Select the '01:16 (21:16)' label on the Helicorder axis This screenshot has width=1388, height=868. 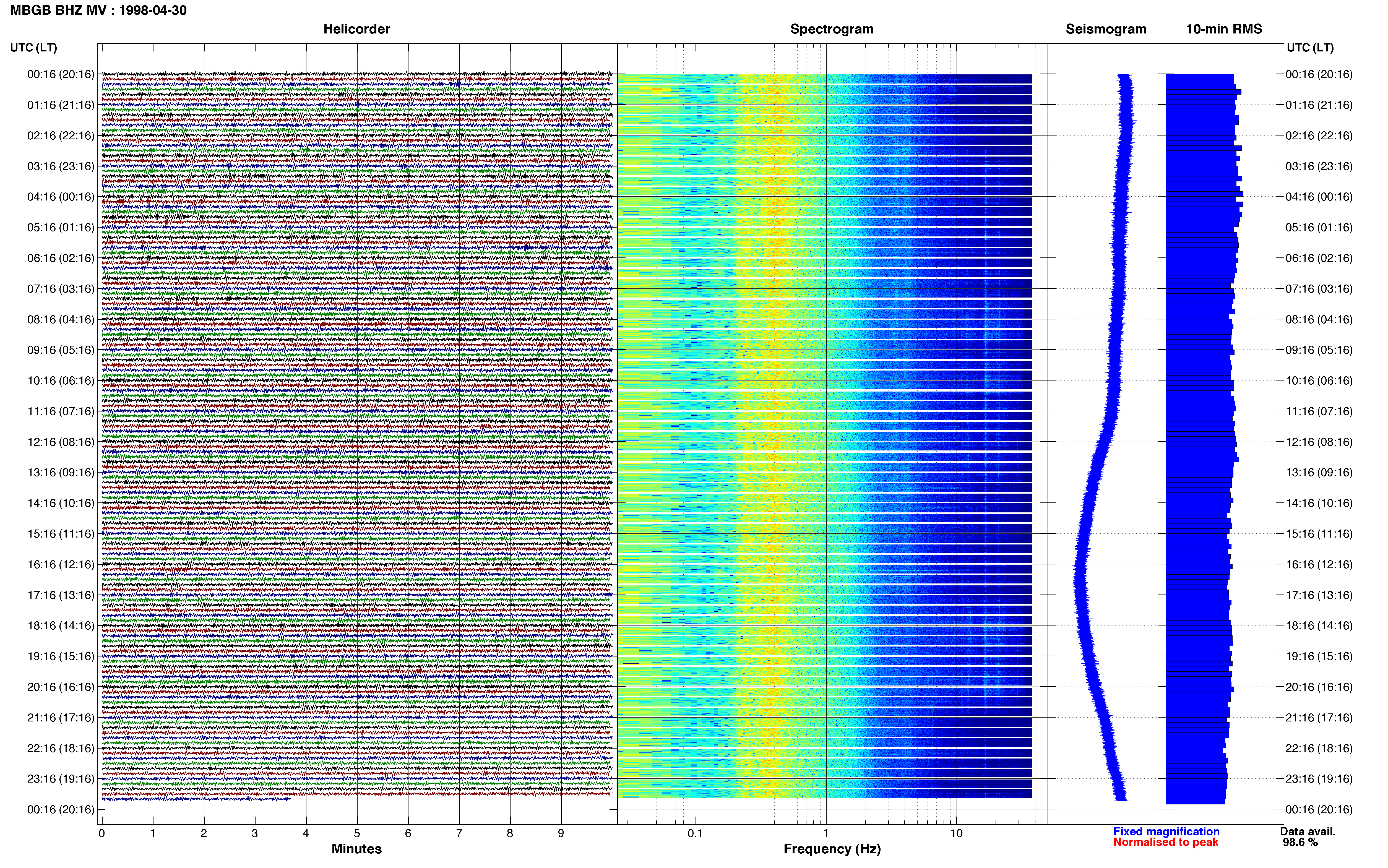point(61,105)
